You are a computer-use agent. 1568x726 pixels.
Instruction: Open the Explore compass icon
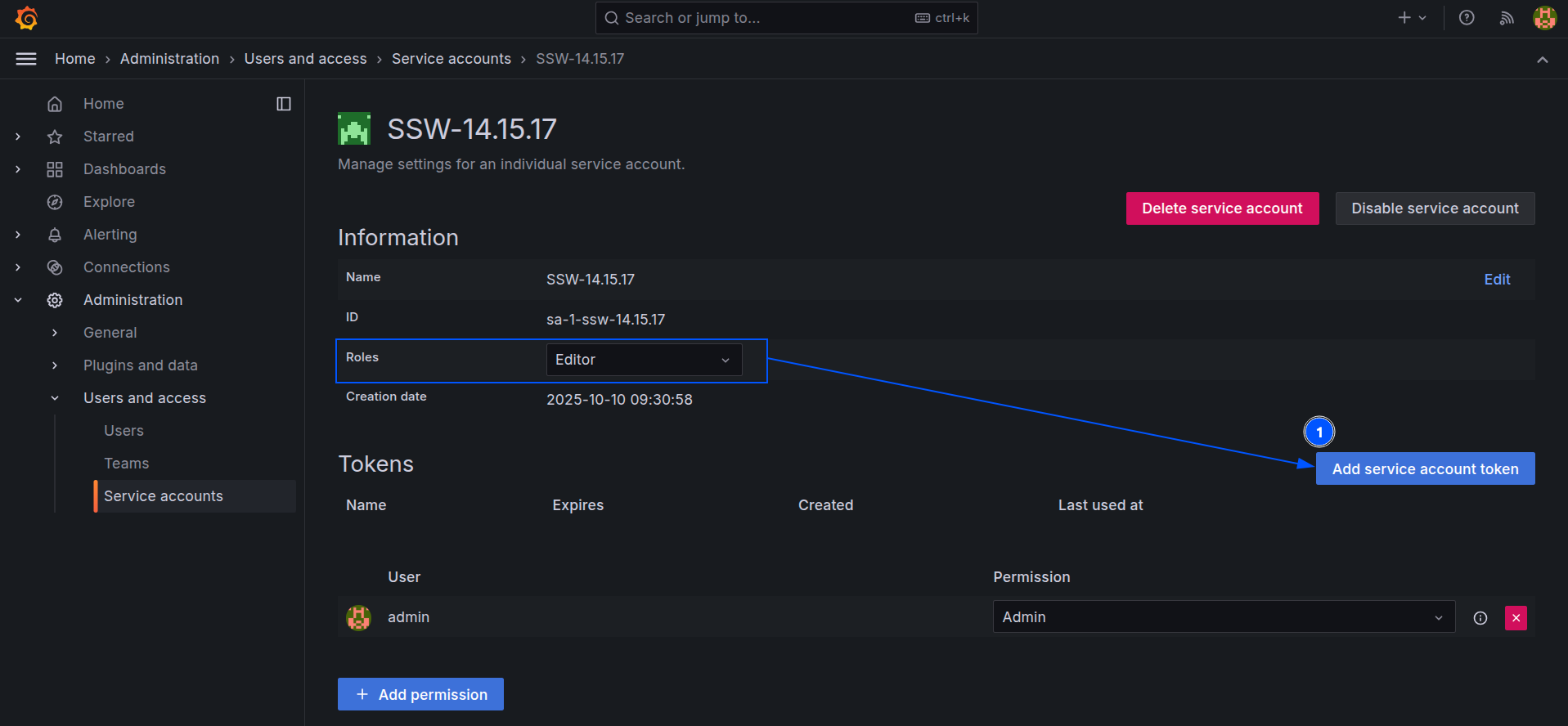55,202
